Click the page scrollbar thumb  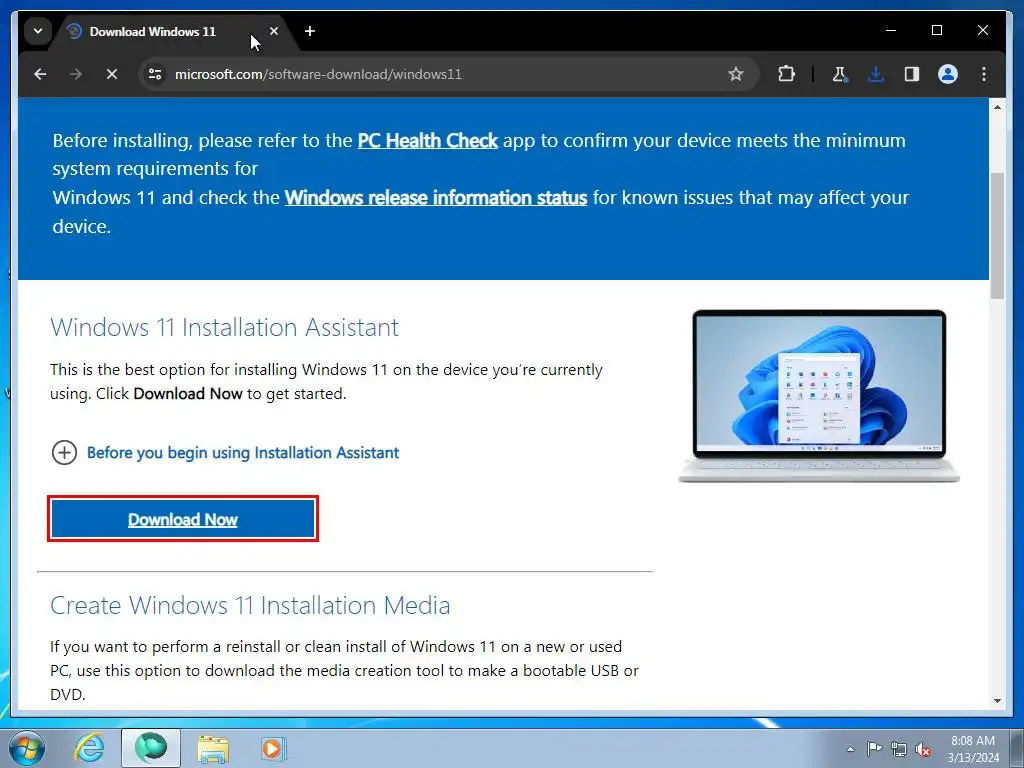coord(997,235)
